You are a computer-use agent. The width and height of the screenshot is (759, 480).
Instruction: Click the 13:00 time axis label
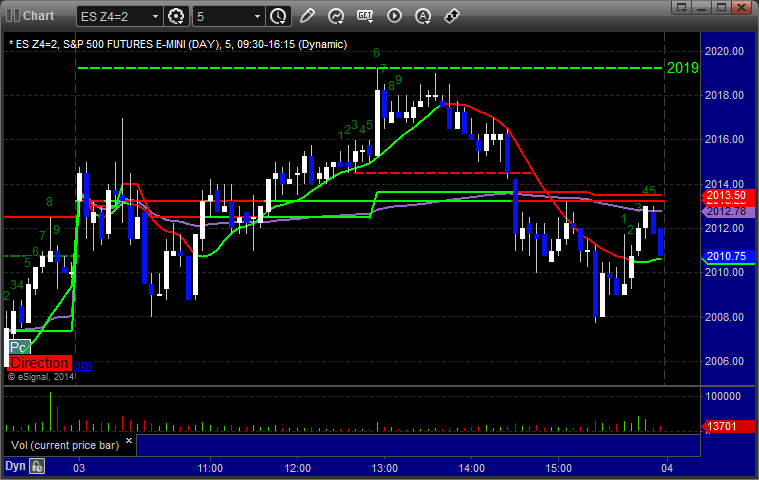click(x=384, y=468)
